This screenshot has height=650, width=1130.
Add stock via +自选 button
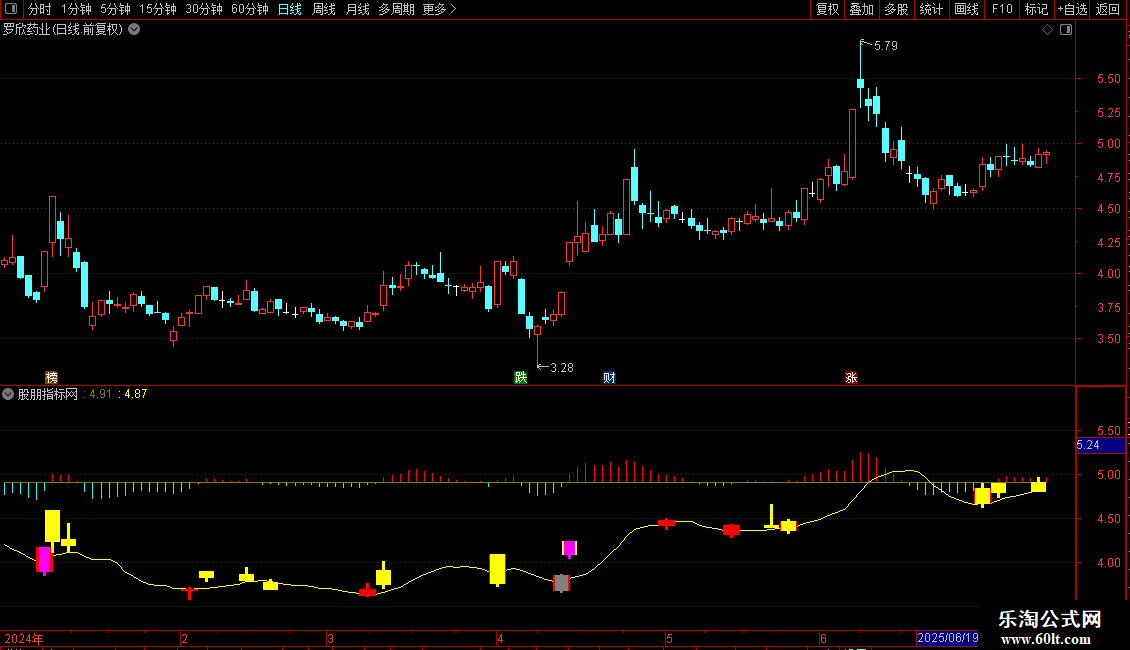click(x=1072, y=9)
